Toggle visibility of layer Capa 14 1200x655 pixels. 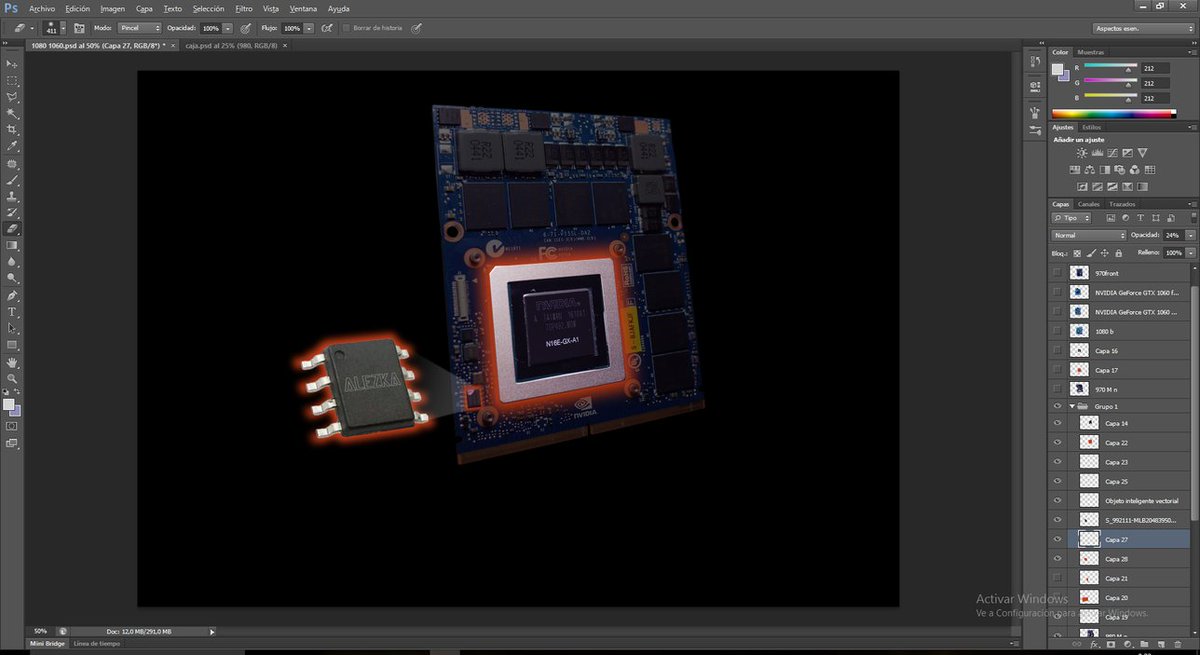point(1058,422)
